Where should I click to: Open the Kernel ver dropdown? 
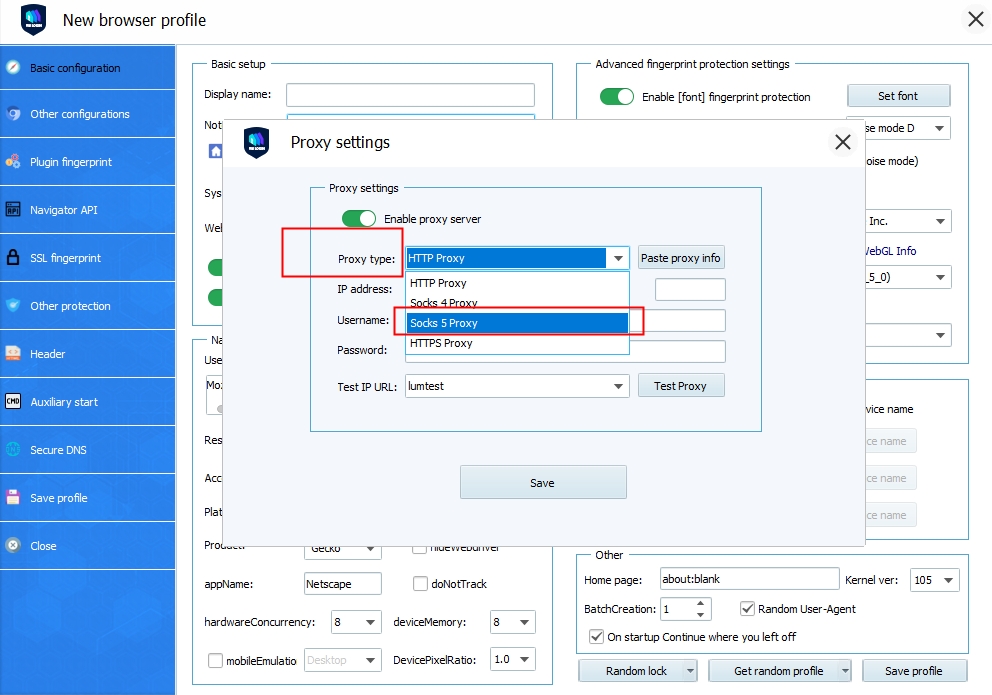tap(948, 580)
